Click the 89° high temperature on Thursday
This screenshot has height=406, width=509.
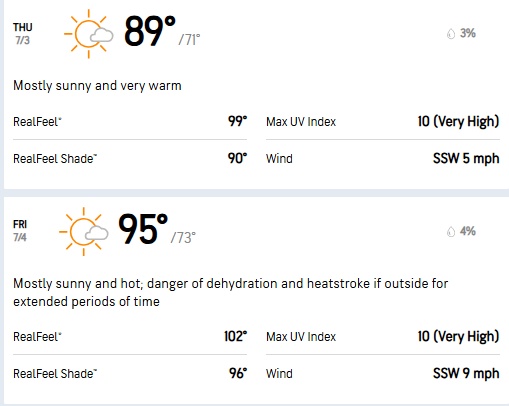tap(150, 31)
